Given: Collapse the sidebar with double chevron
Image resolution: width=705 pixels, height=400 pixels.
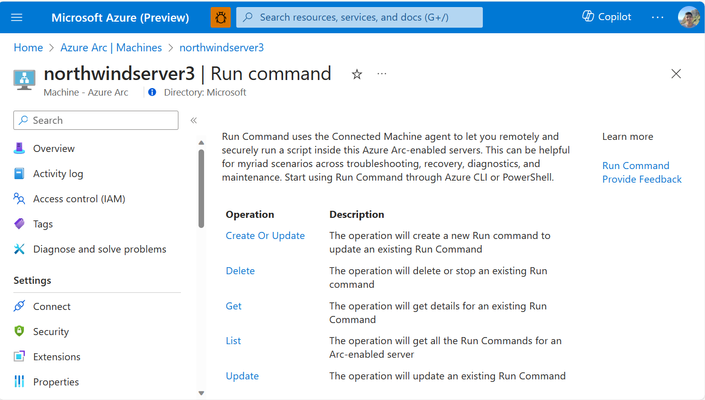Looking at the screenshot, I should click(x=194, y=120).
